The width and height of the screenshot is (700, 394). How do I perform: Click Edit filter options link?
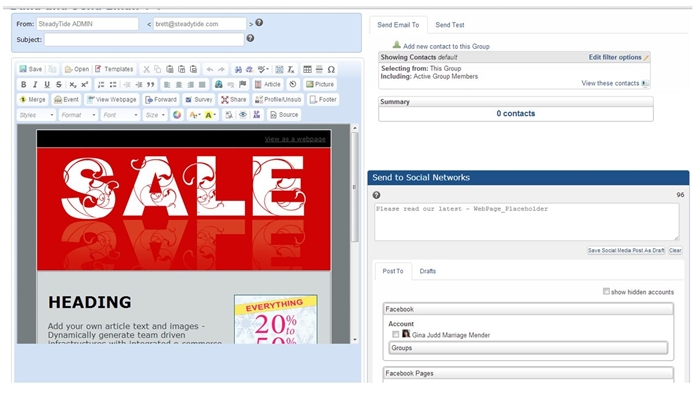click(x=615, y=57)
